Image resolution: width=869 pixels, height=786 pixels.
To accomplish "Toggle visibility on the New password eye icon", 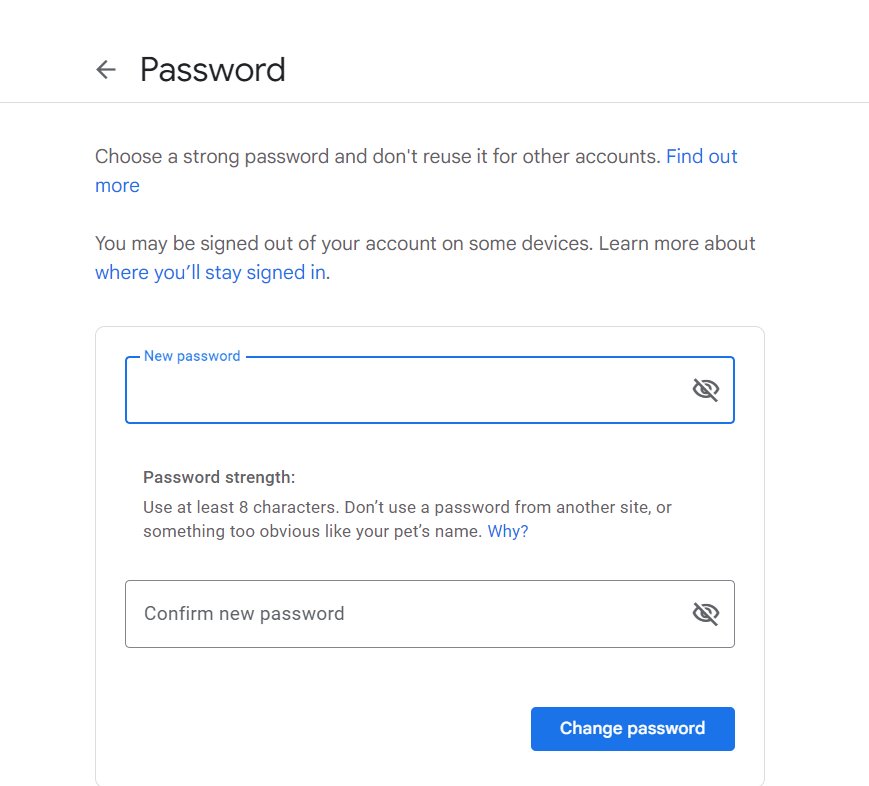I will 706,389.
